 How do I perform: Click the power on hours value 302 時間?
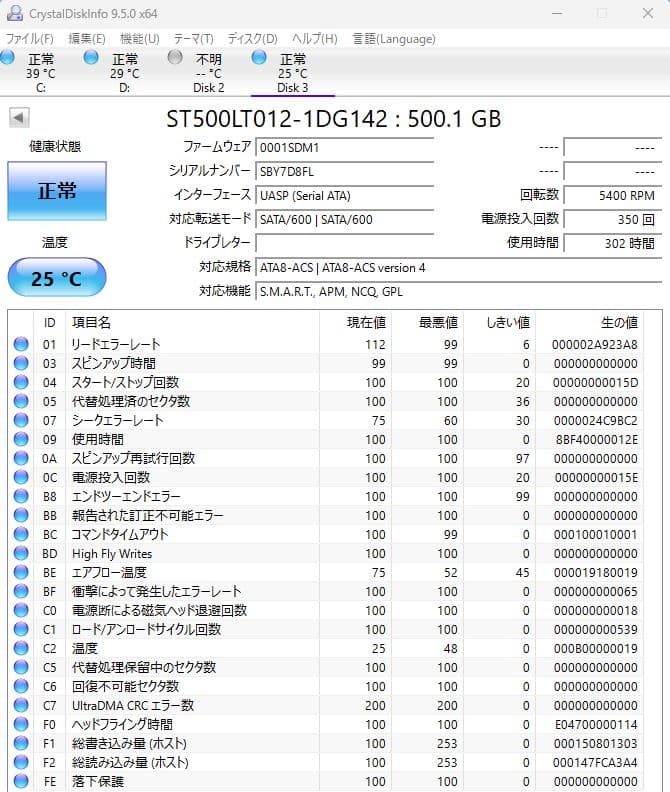click(x=612, y=243)
